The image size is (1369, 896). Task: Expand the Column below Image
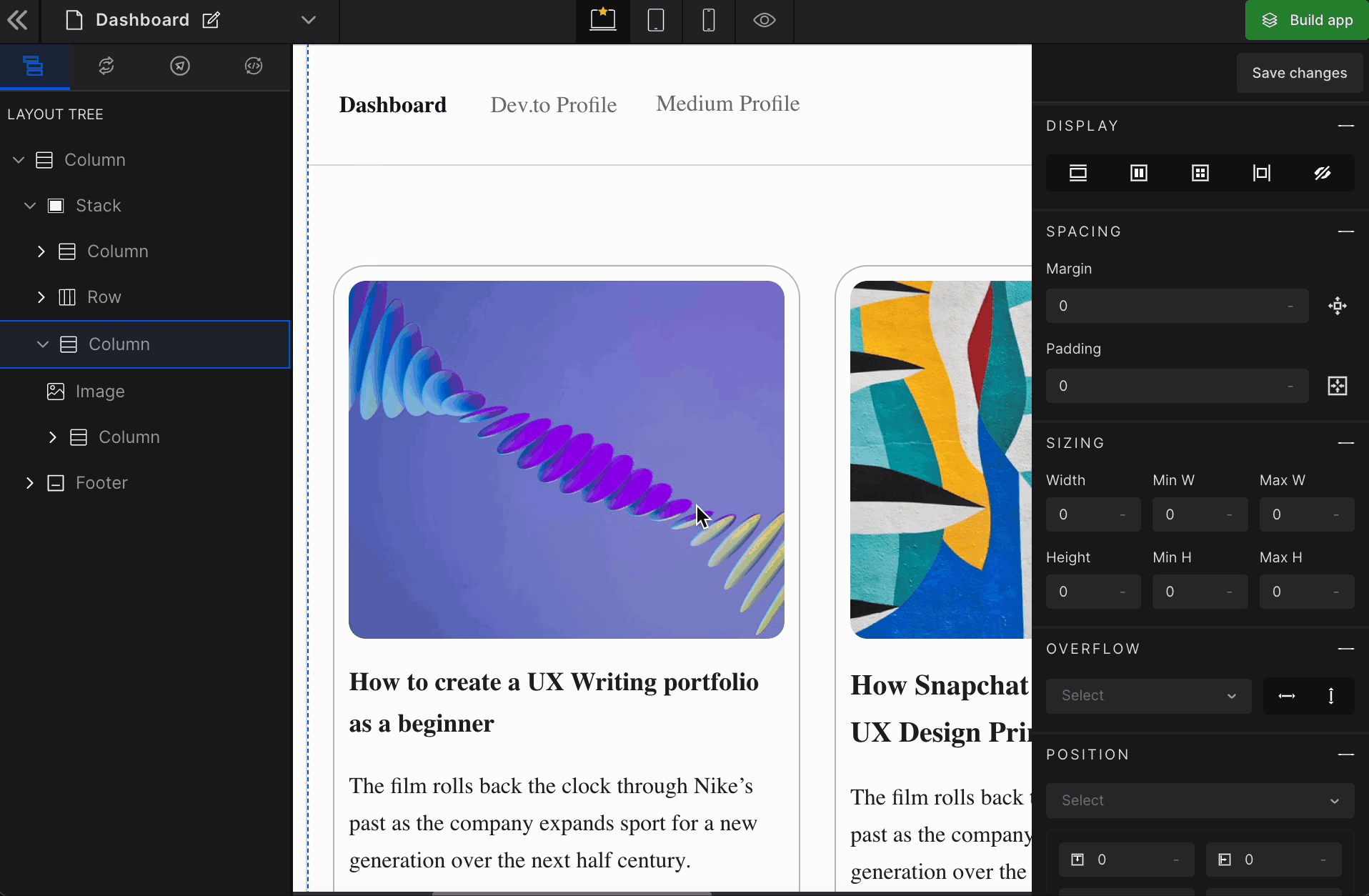(x=52, y=437)
